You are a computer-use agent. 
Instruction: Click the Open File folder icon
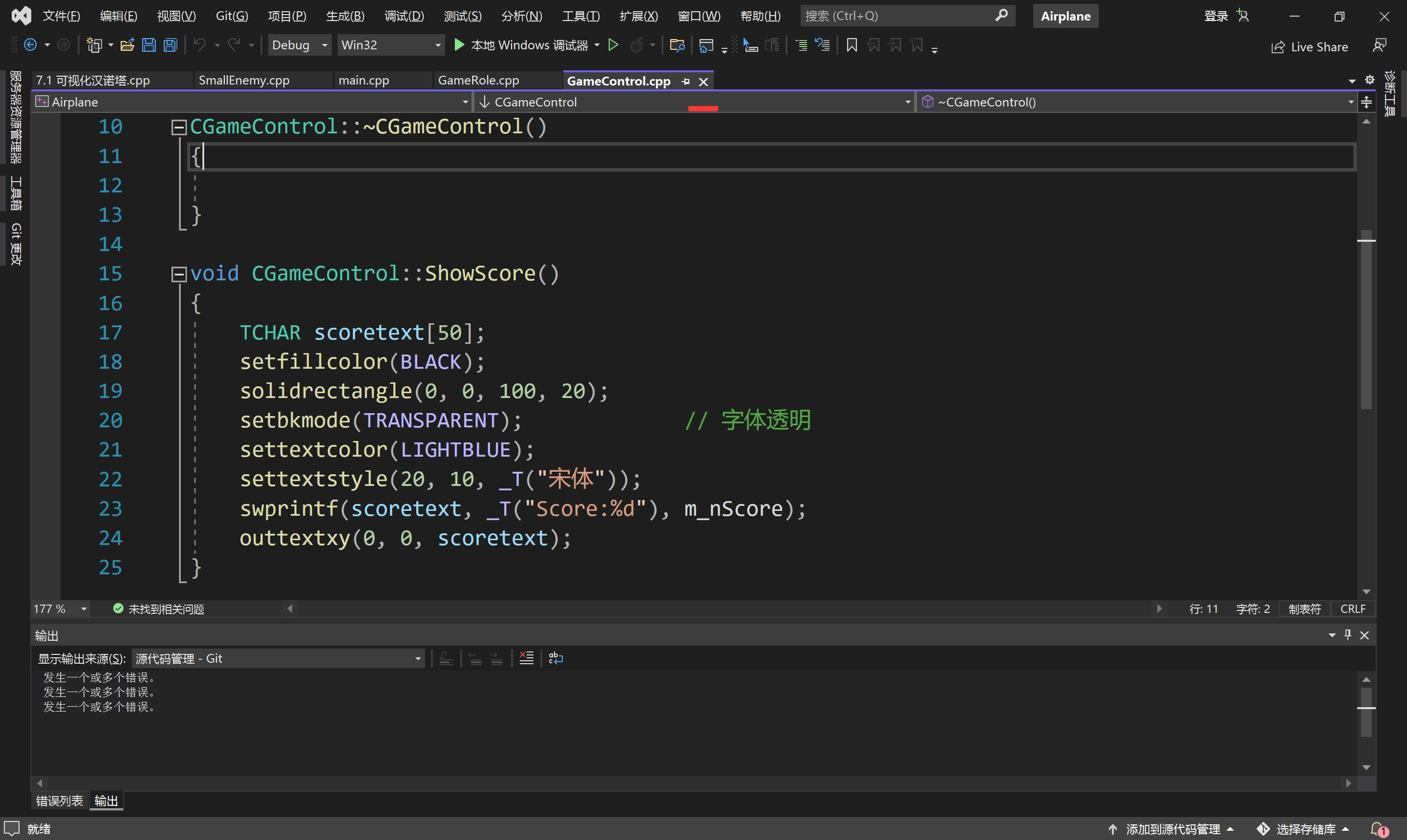click(x=128, y=45)
